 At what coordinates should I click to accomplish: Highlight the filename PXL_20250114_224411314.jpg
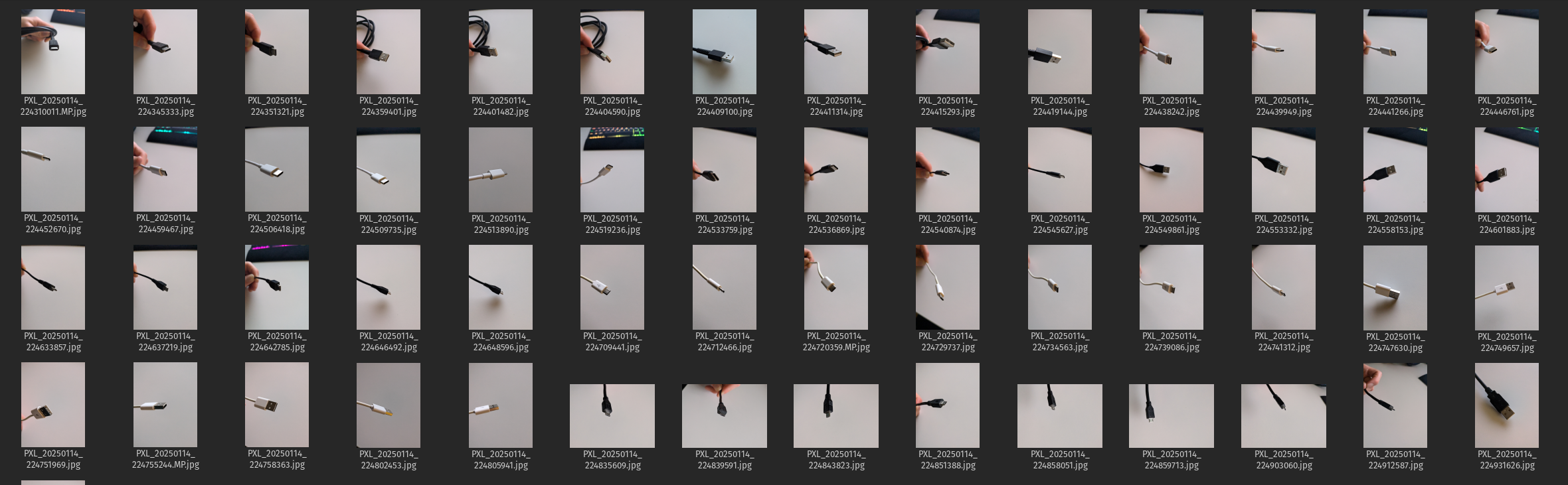(836, 106)
